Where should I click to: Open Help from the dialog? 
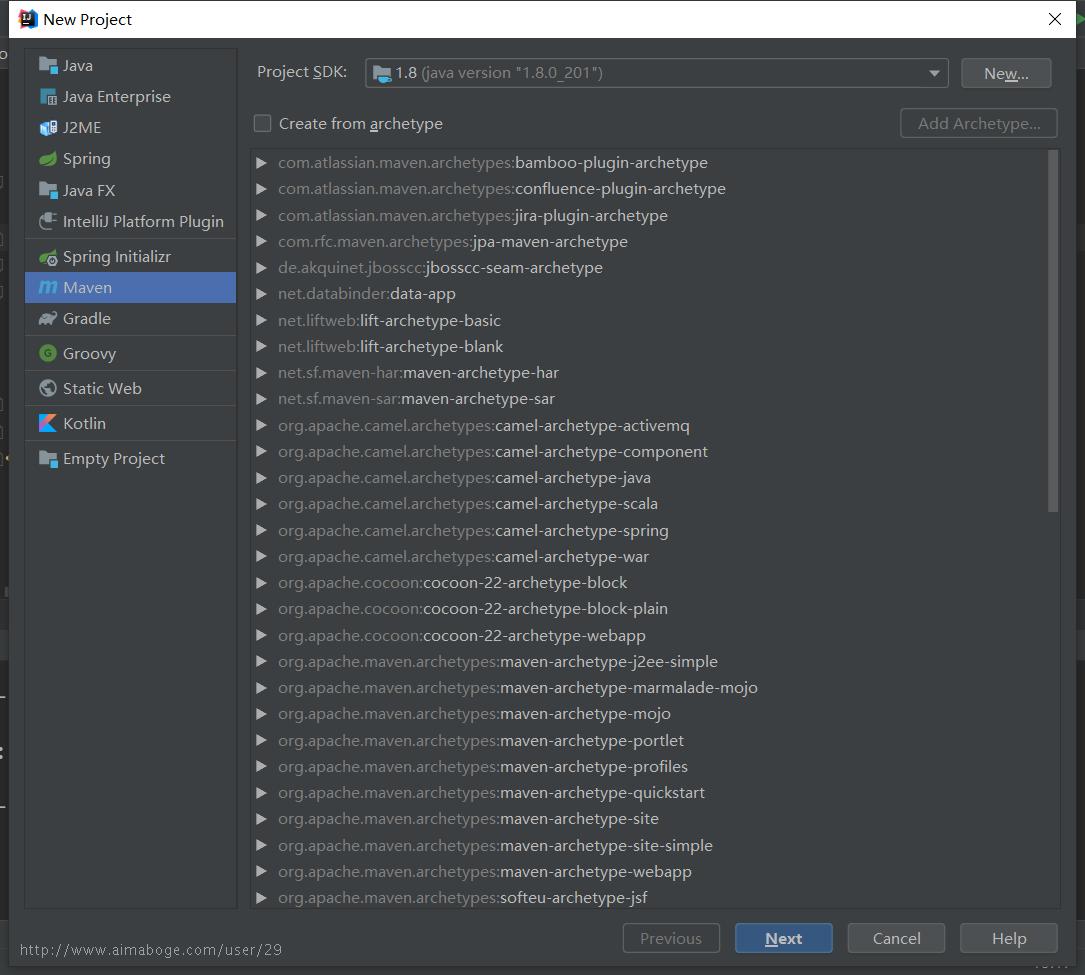[1008, 938]
